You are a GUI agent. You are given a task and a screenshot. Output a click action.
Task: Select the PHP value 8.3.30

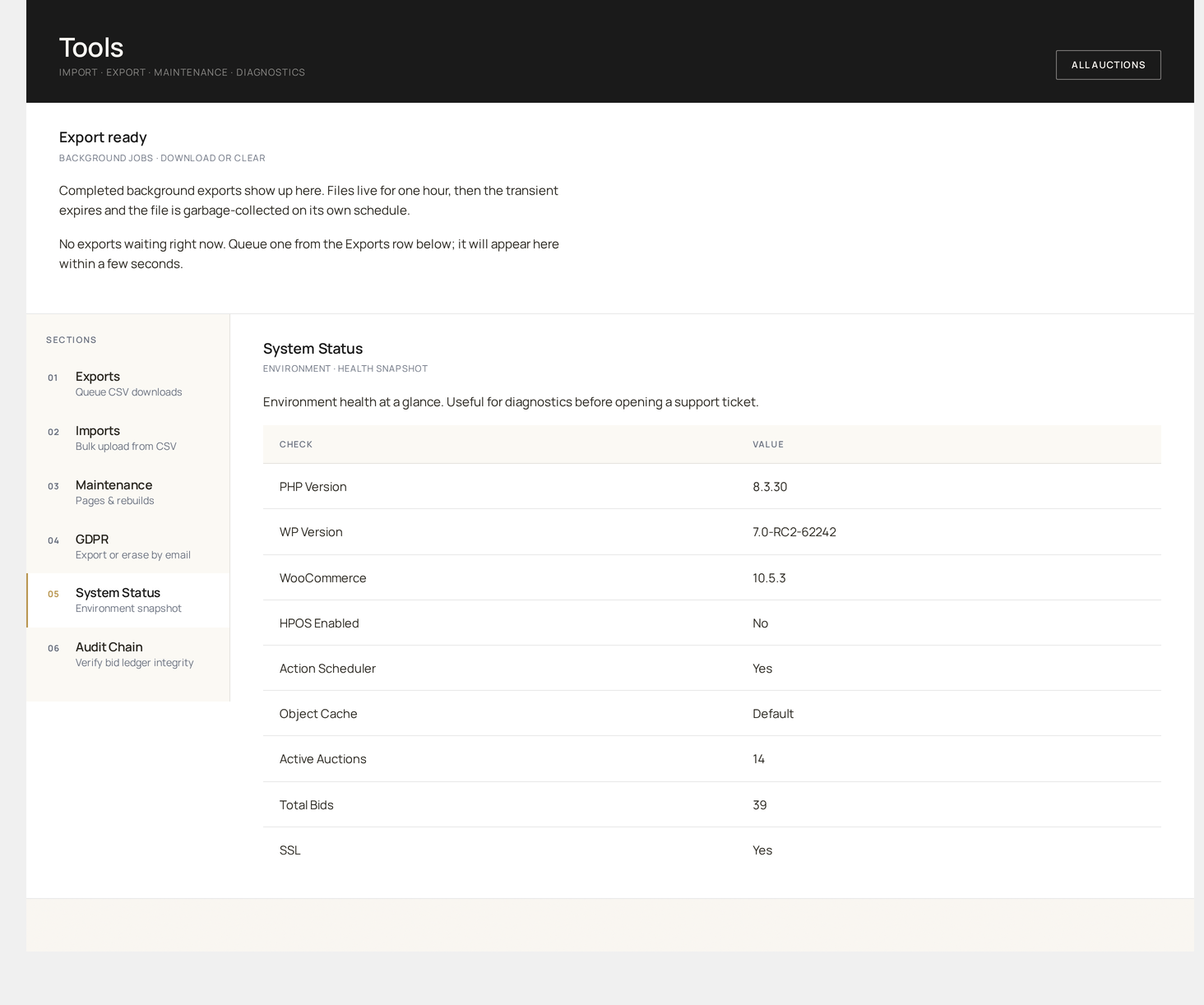click(x=770, y=487)
